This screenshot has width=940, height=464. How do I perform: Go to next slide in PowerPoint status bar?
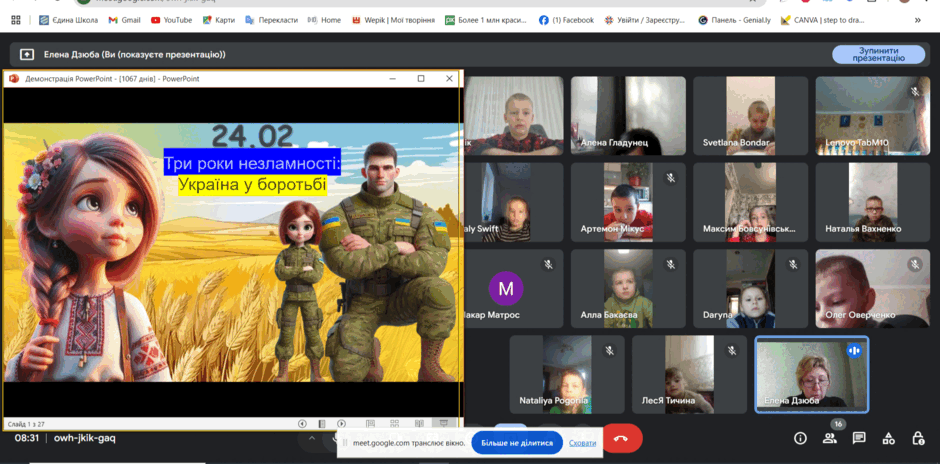click(342, 424)
